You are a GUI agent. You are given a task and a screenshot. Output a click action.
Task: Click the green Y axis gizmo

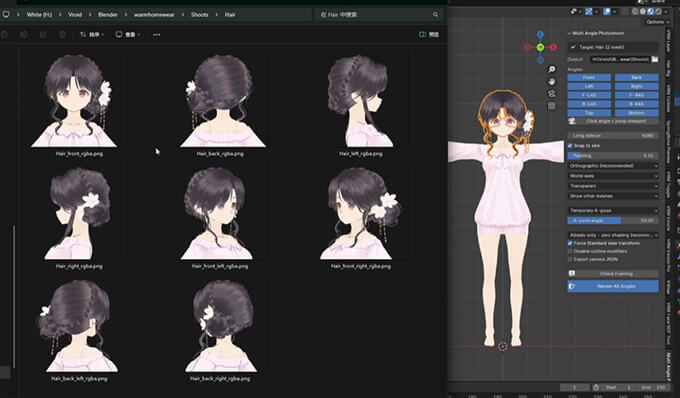(x=540, y=47)
